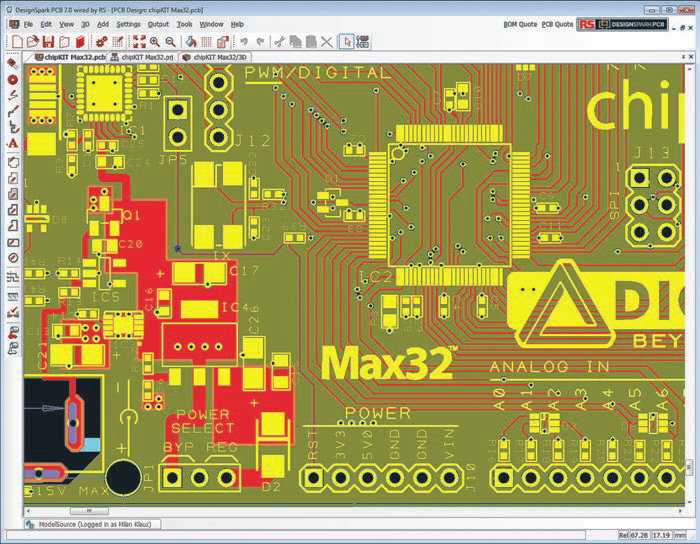This screenshot has width=700, height=544.
Task: Open the Output menu
Action: click(x=158, y=25)
